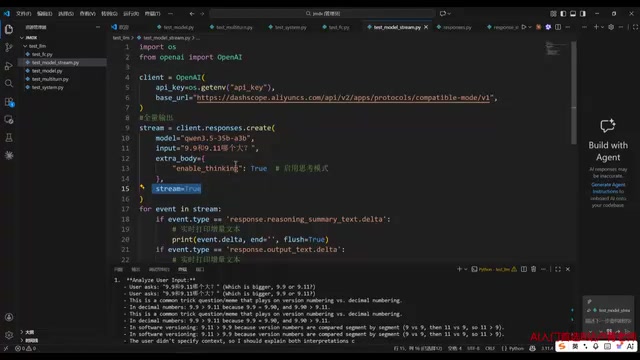Open the Run menu
Viewport: 640px width, 360px height.
pyautogui.click(x=131, y=13)
